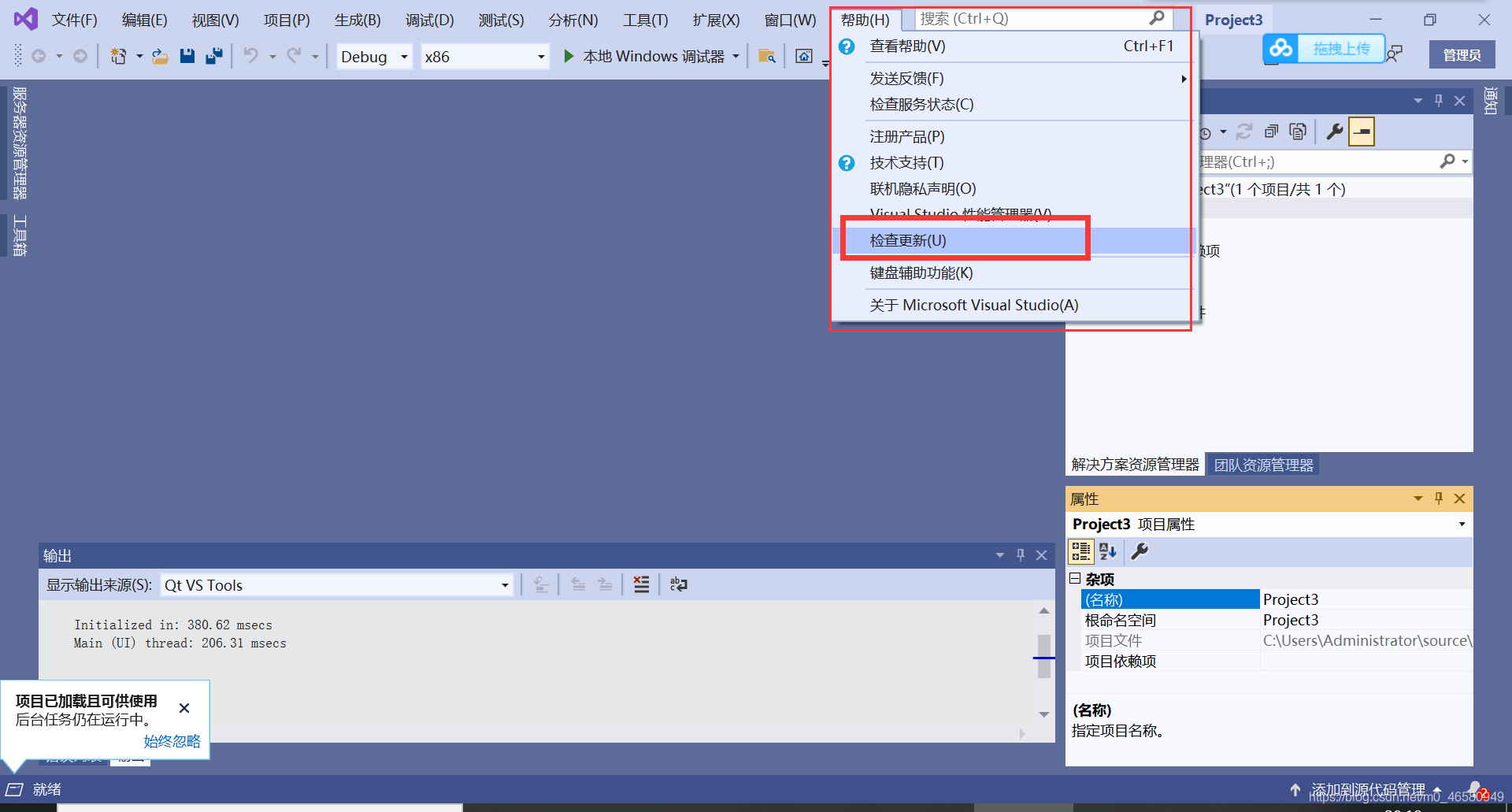Collapse the 杂项 category
Viewport: 1512px width, 812px height.
pyautogui.click(x=1074, y=578)
